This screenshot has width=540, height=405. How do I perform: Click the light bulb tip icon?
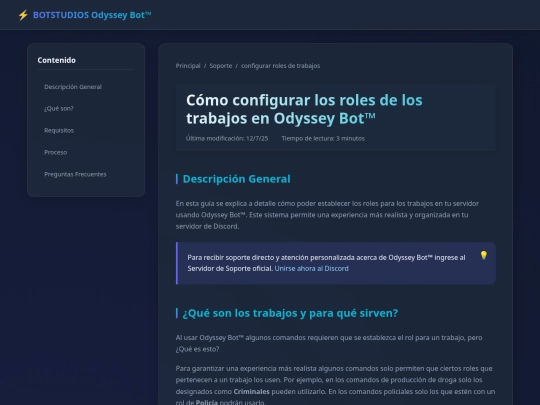tap(484, 255)
